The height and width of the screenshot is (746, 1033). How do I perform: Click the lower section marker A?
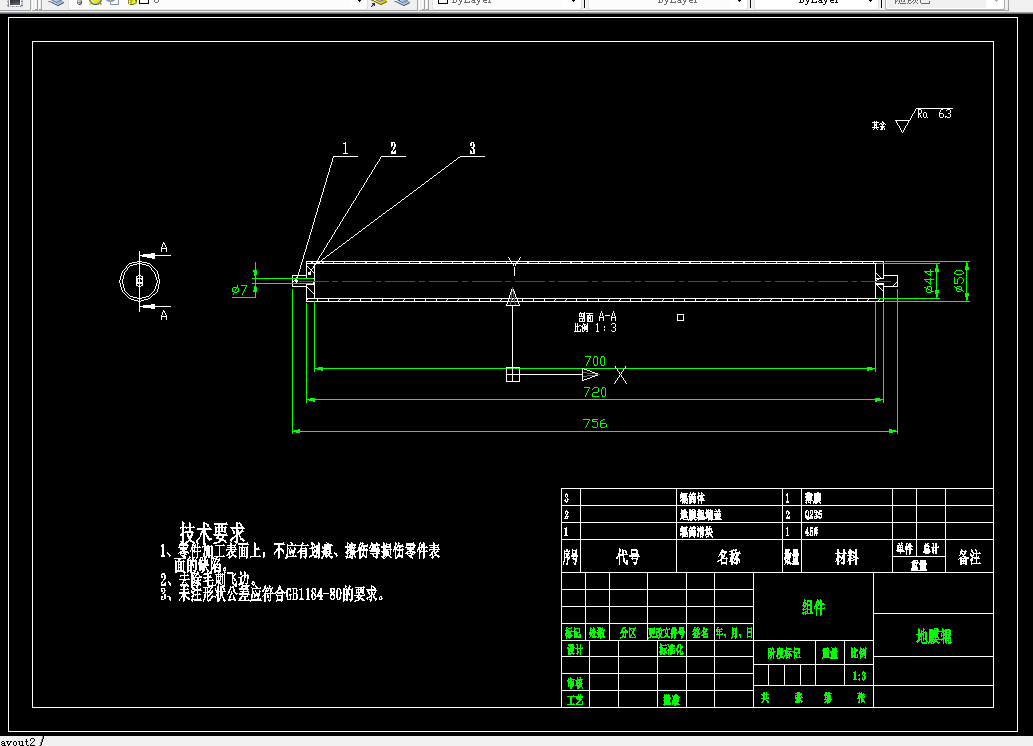coord(163,316)
